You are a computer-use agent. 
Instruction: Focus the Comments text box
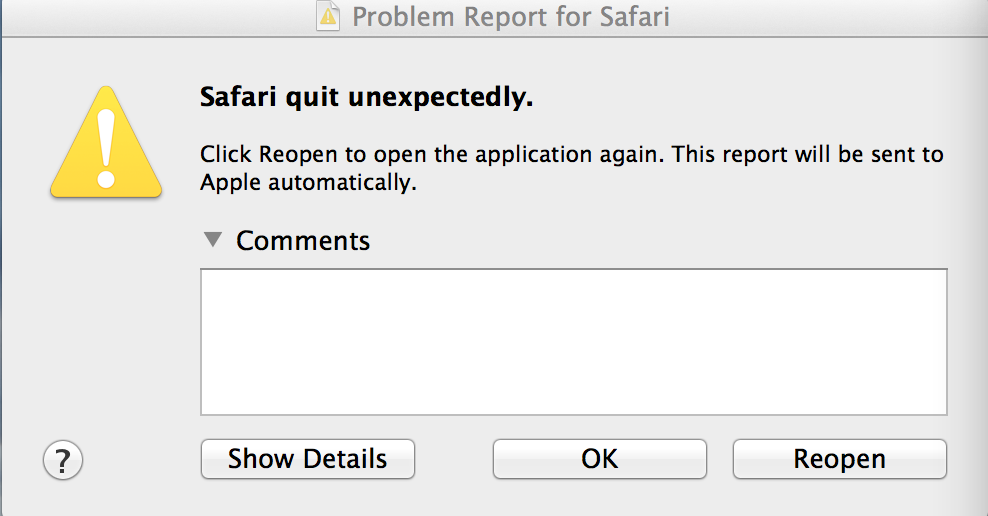[x=573, y=341]
